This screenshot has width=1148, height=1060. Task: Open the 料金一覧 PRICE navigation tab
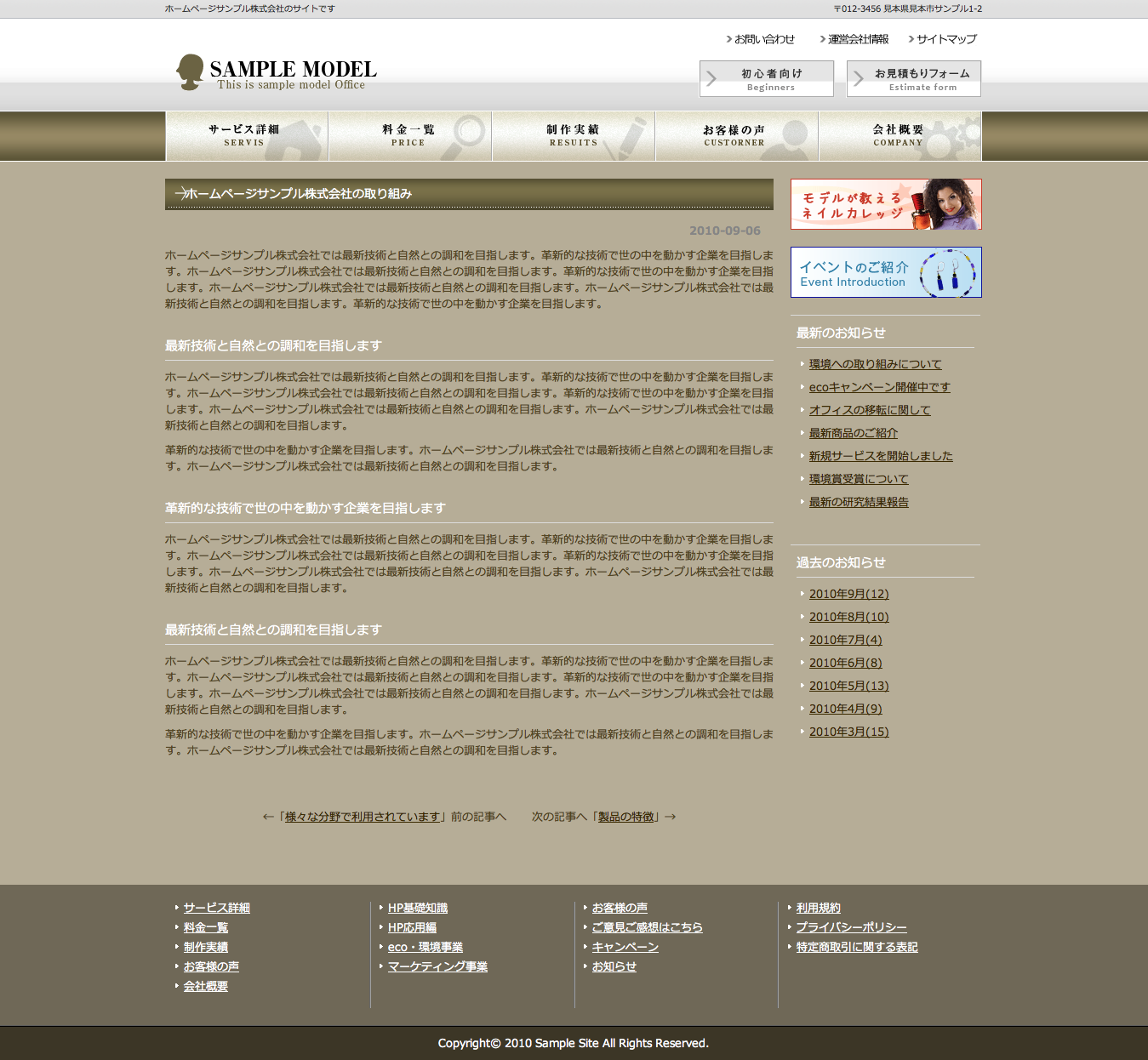click(409, 136)
